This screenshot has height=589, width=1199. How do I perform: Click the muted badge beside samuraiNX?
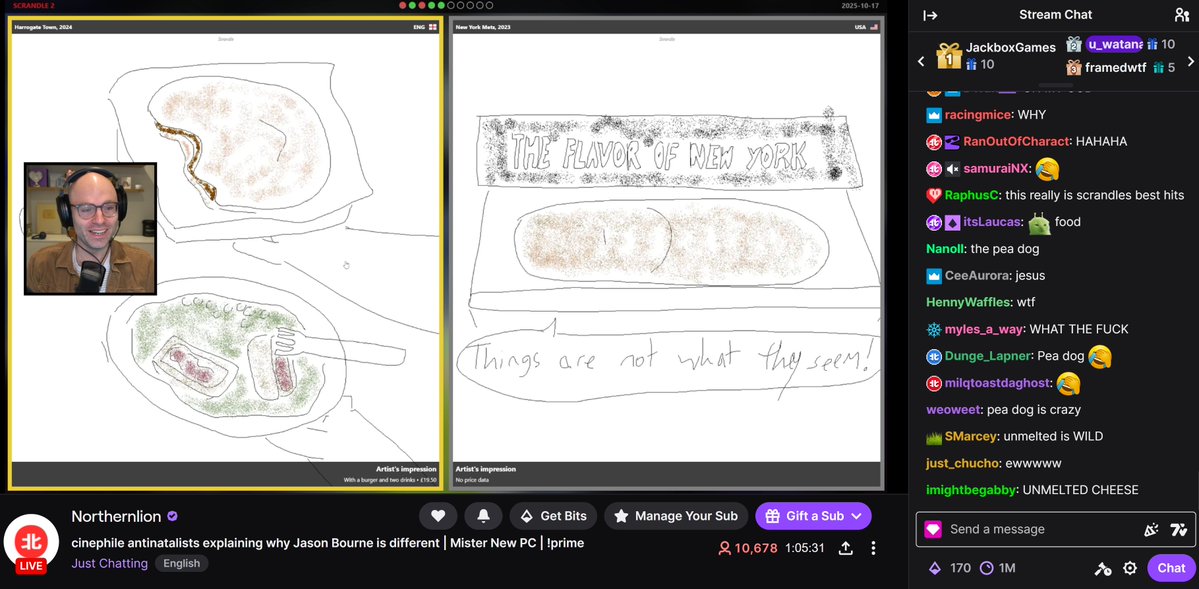tap(952, 169)
